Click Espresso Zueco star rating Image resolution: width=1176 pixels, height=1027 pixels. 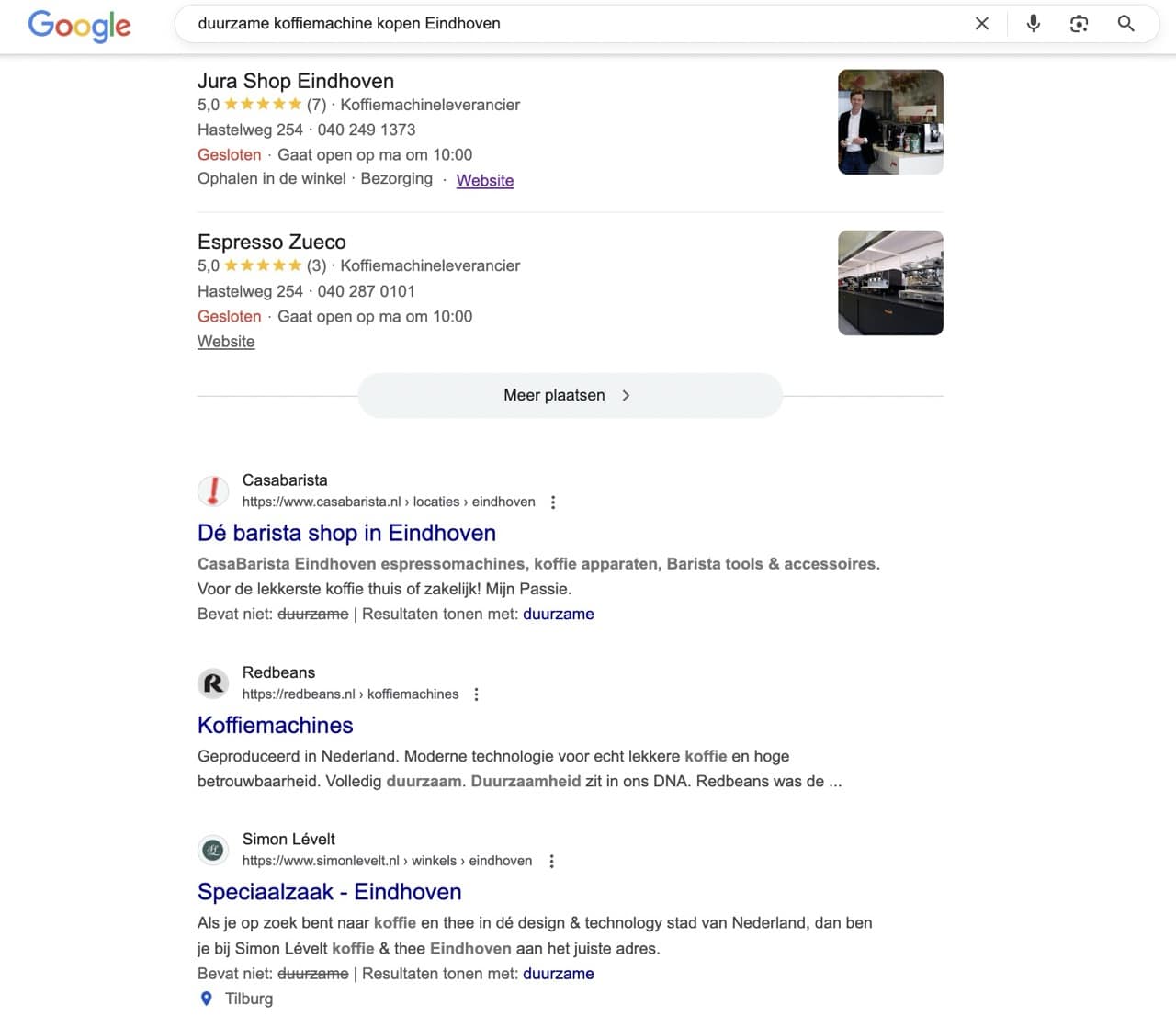(x=263, y=265)
